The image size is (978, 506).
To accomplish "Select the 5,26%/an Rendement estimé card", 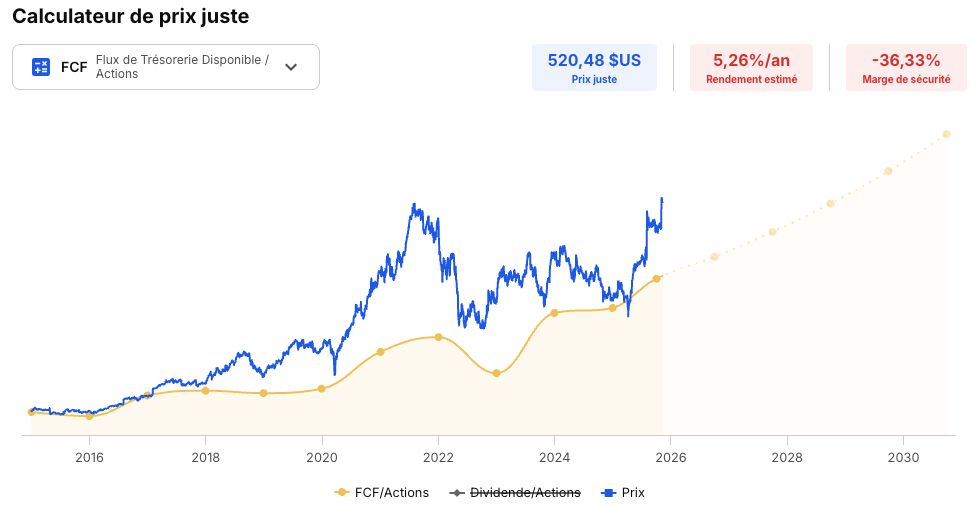I will click(751, 67).
